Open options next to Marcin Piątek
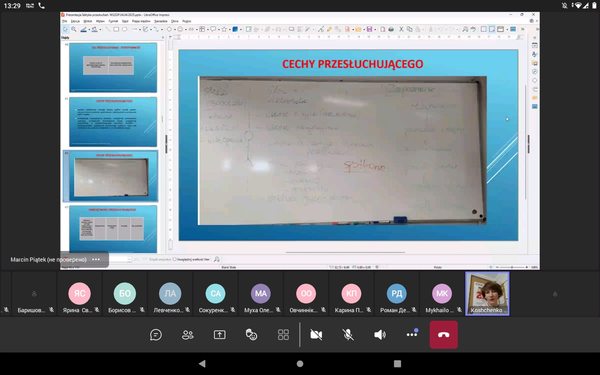Screen dimensions: 600x375 (96, 259)
